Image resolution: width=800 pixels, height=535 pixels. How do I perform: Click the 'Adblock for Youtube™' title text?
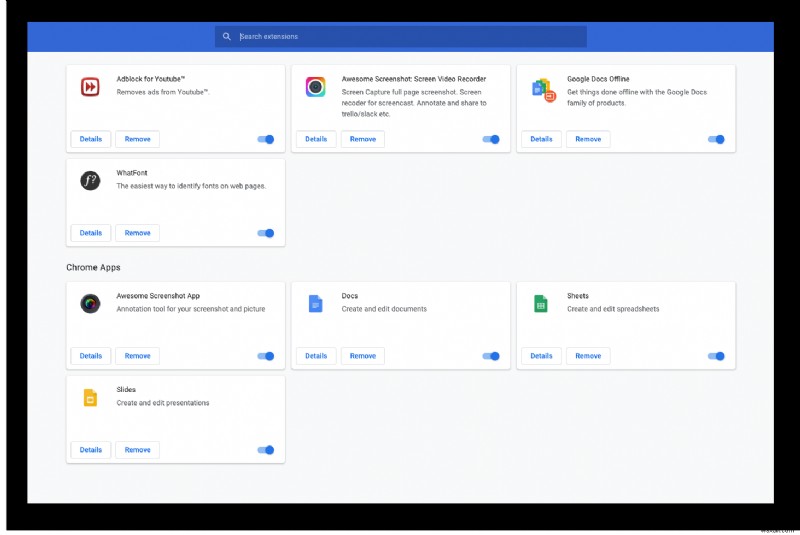click(x=151, y=79)
